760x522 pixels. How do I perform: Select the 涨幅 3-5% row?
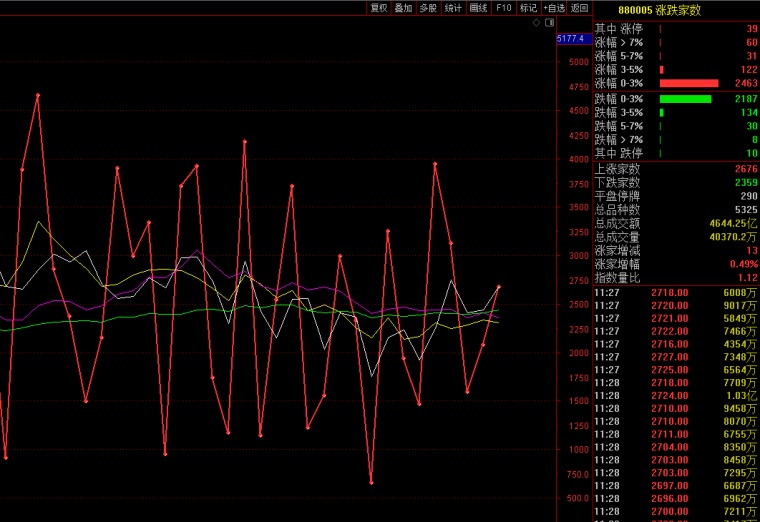point(676,69)
